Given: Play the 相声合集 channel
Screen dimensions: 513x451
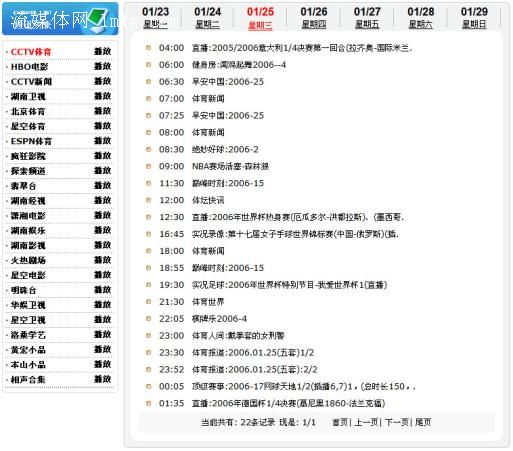Looking at the screenshot, I should tap(102, 379).
